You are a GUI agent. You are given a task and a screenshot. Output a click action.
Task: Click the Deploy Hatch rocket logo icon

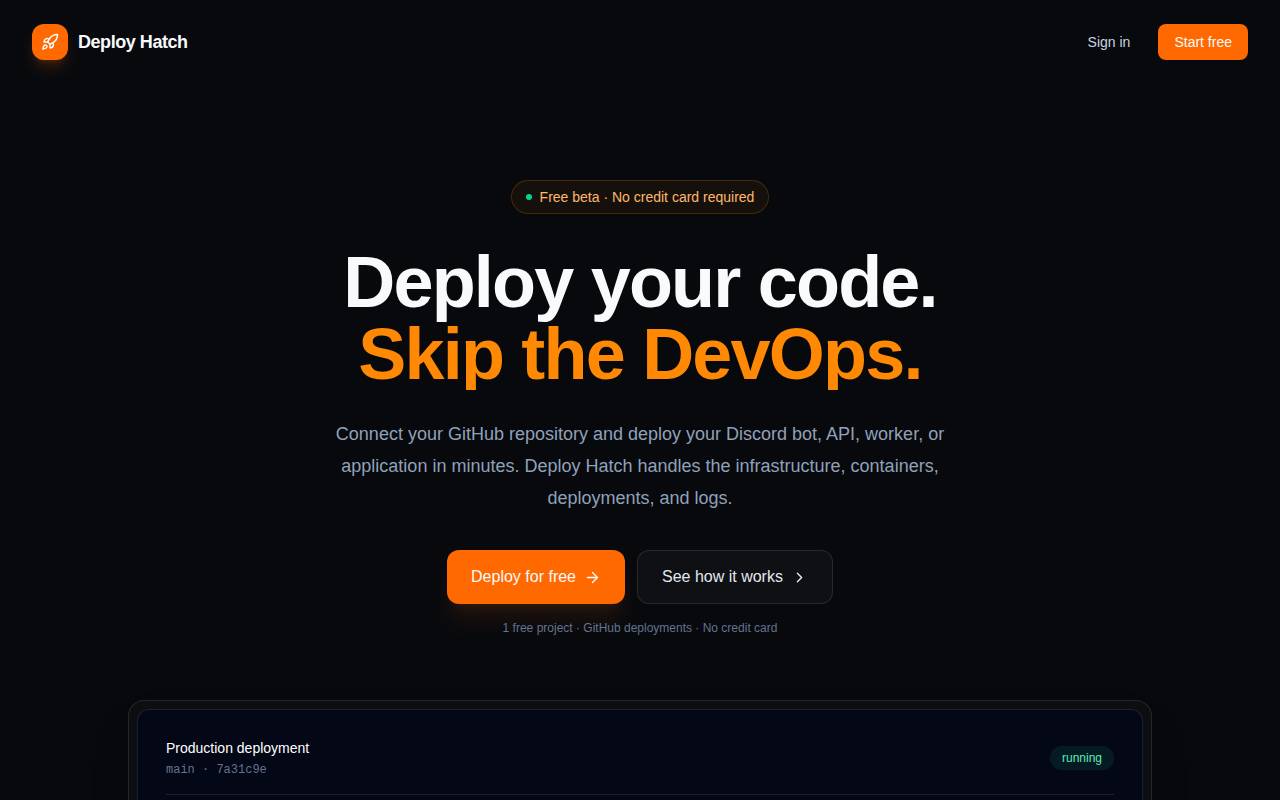[x=50, y=42]
